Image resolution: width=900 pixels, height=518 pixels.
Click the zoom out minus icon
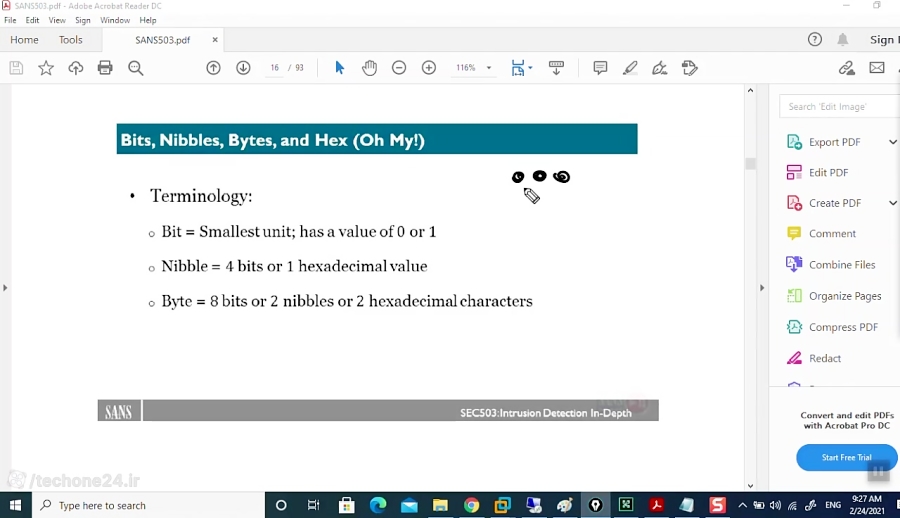tap(399, 68)
